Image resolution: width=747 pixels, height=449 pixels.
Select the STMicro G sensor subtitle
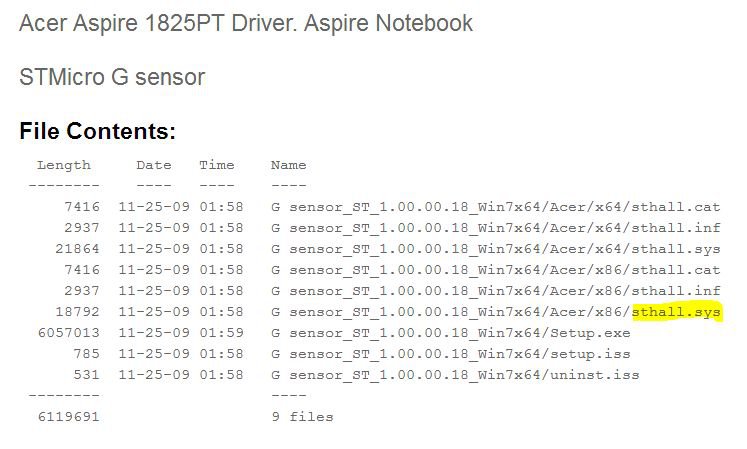pyautogui.click(x=112, y=77)
